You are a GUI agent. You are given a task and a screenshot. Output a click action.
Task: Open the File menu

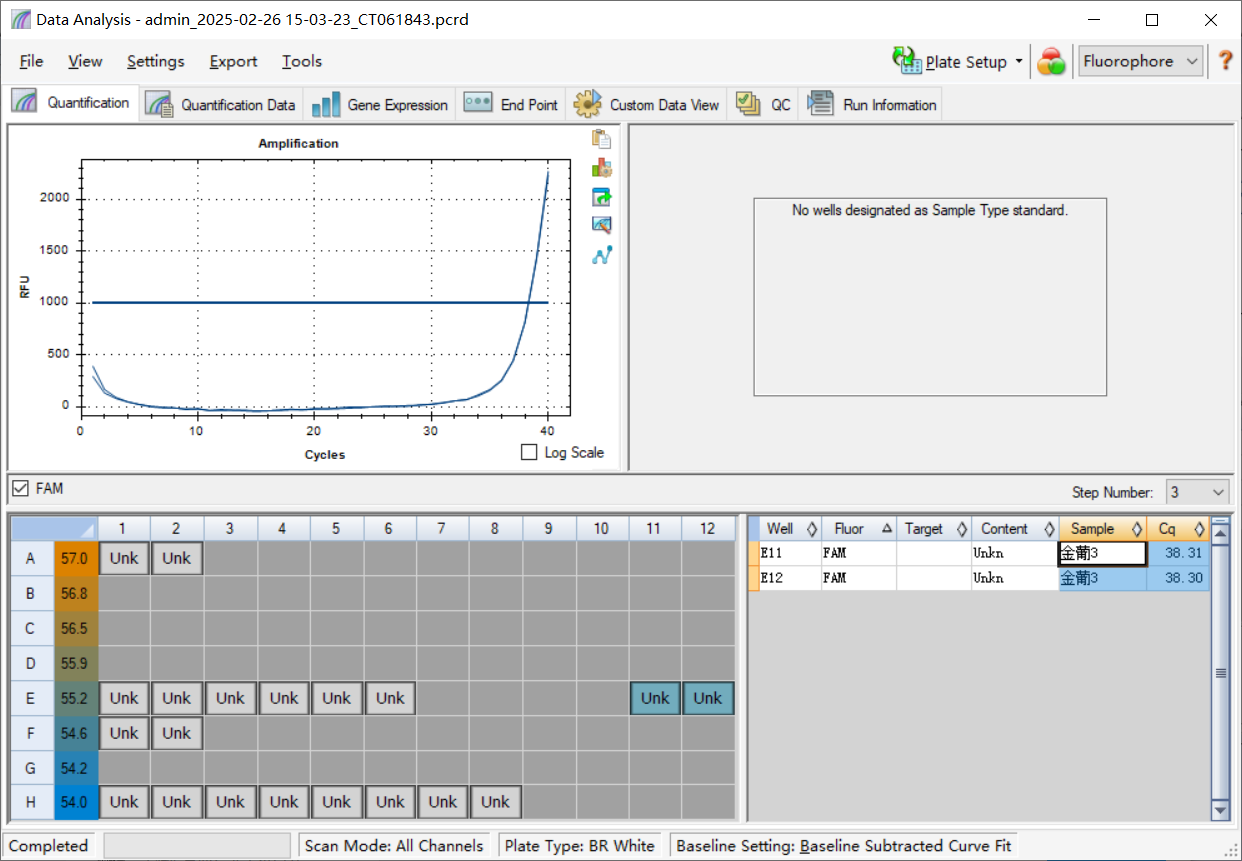[x=31, y=61]
